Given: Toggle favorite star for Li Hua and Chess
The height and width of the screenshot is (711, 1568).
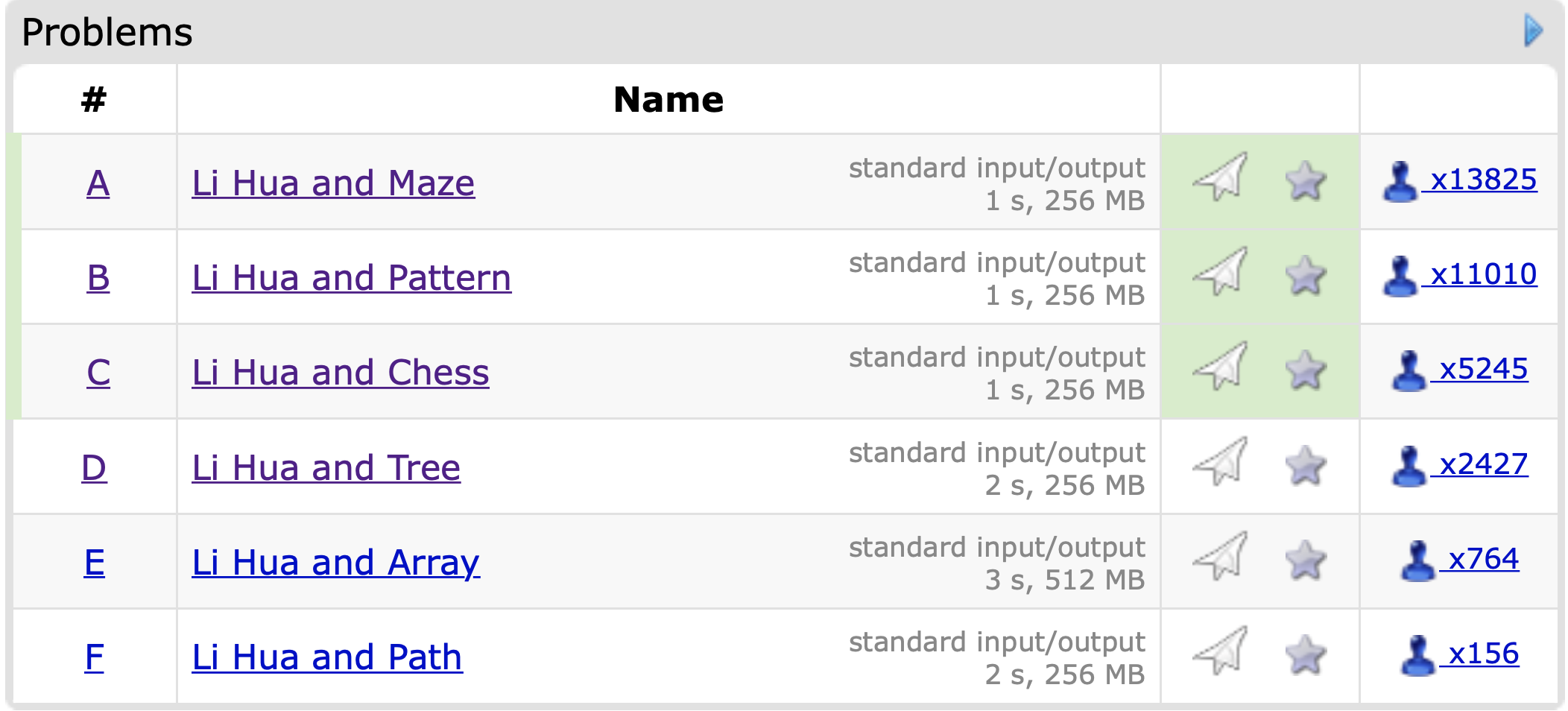Looking at the screenshot, I should pos(1306,370).
